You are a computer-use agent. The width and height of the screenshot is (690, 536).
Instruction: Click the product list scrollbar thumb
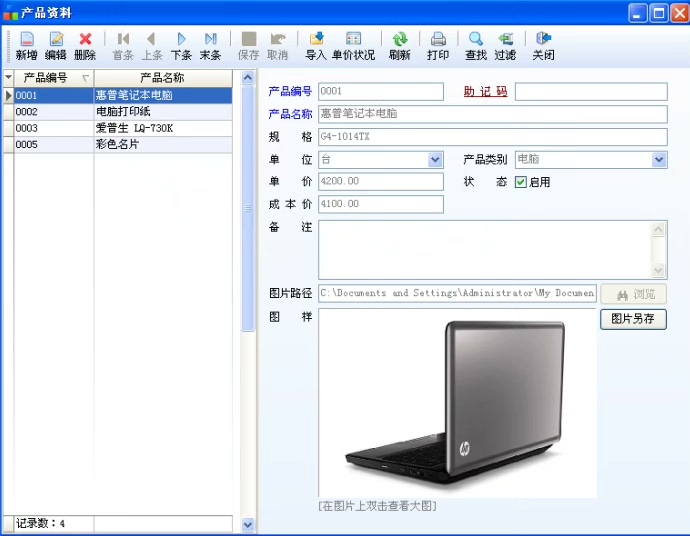pos(248,209)
